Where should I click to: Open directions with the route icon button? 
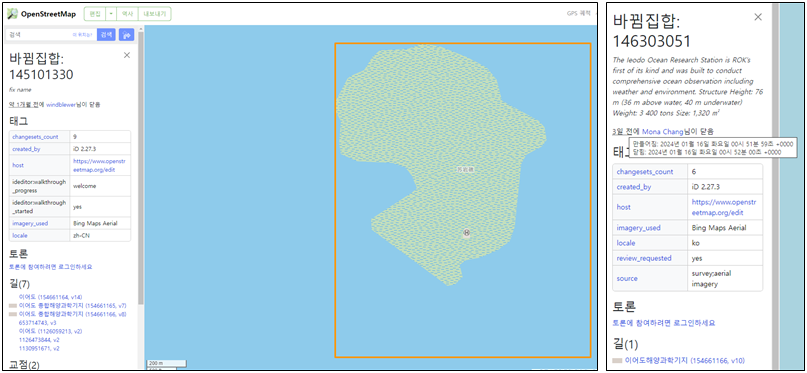(x=127, y=34)
